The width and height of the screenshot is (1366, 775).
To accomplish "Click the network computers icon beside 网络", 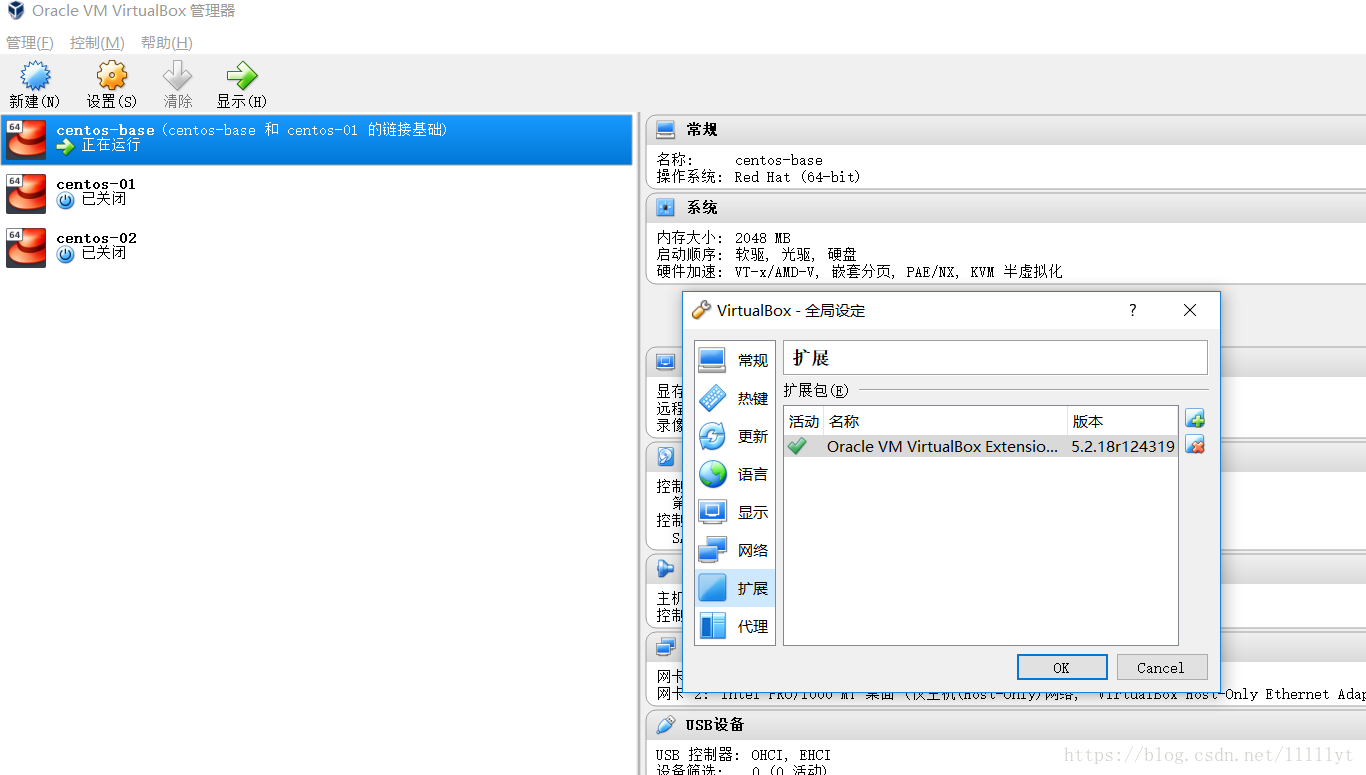I will tap(713, 550).
